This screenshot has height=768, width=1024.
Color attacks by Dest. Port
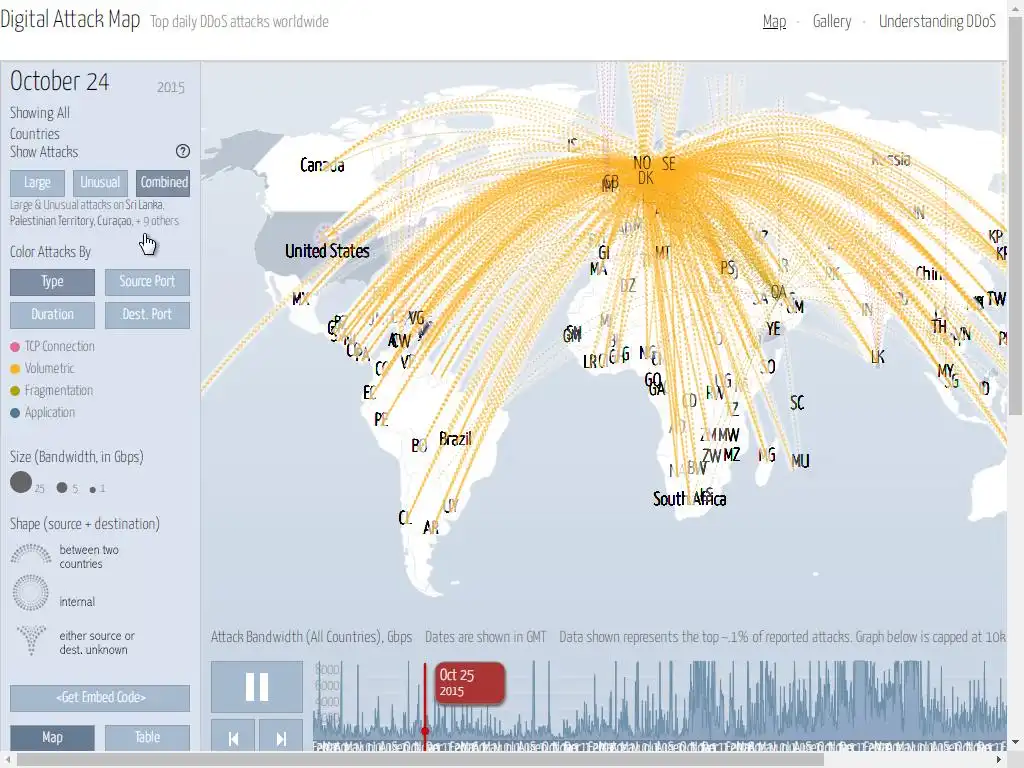click(x=147, y=315)
